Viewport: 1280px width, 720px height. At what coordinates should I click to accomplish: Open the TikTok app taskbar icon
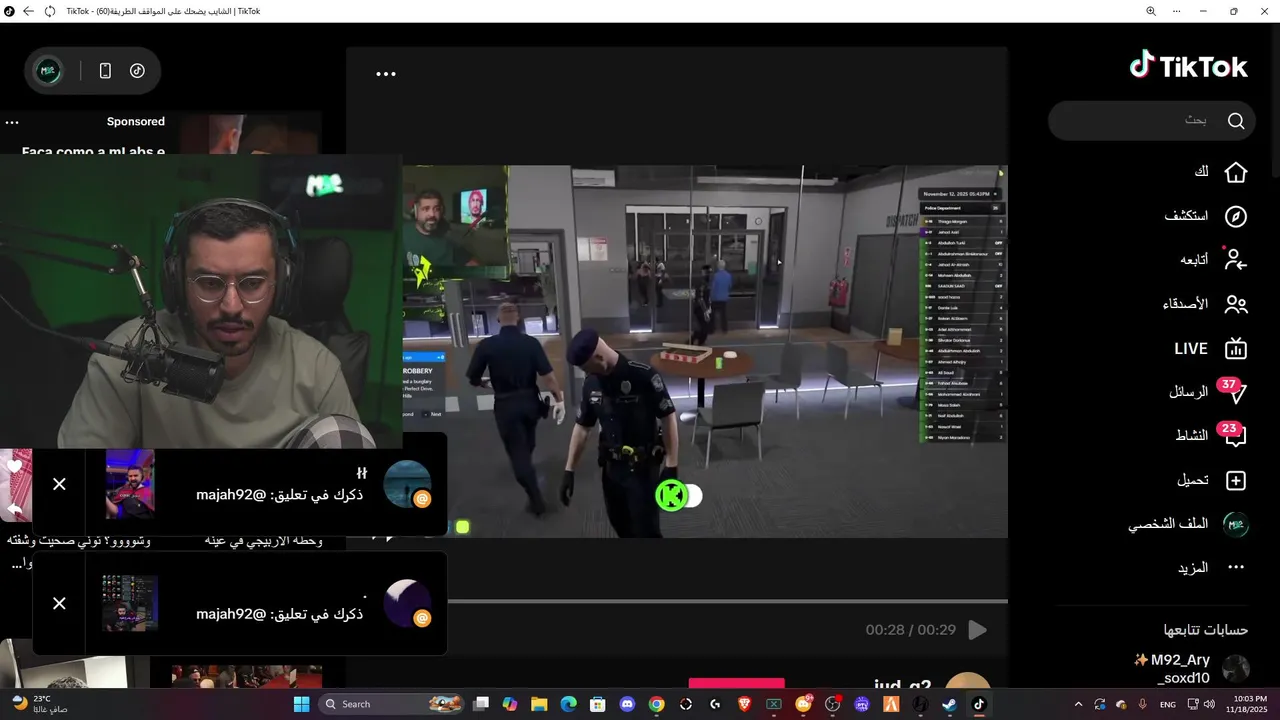(978, 704)
